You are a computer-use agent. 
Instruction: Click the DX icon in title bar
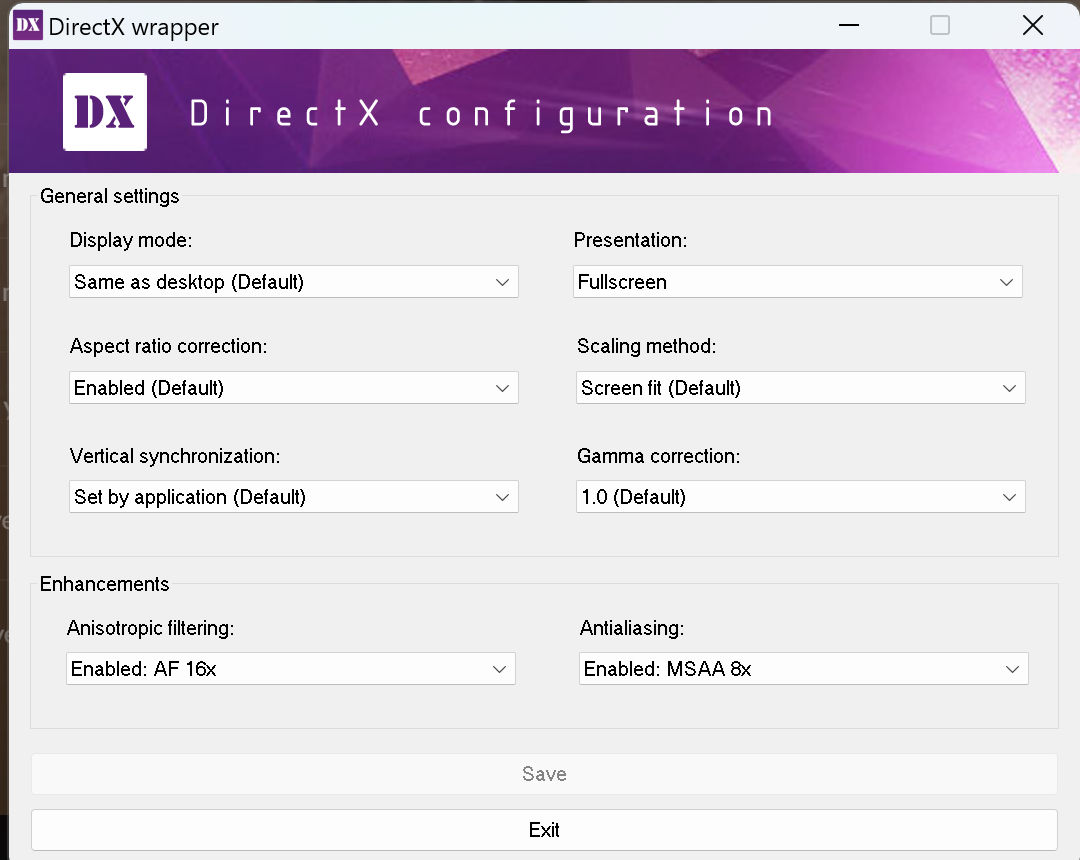point(28,25)
